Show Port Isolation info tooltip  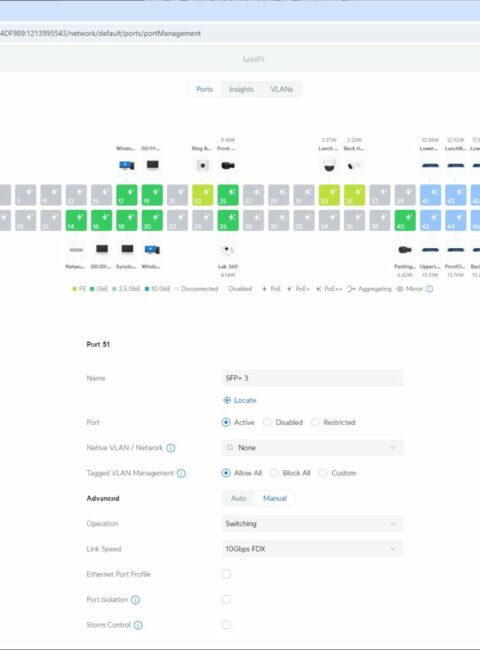[135, 600]
